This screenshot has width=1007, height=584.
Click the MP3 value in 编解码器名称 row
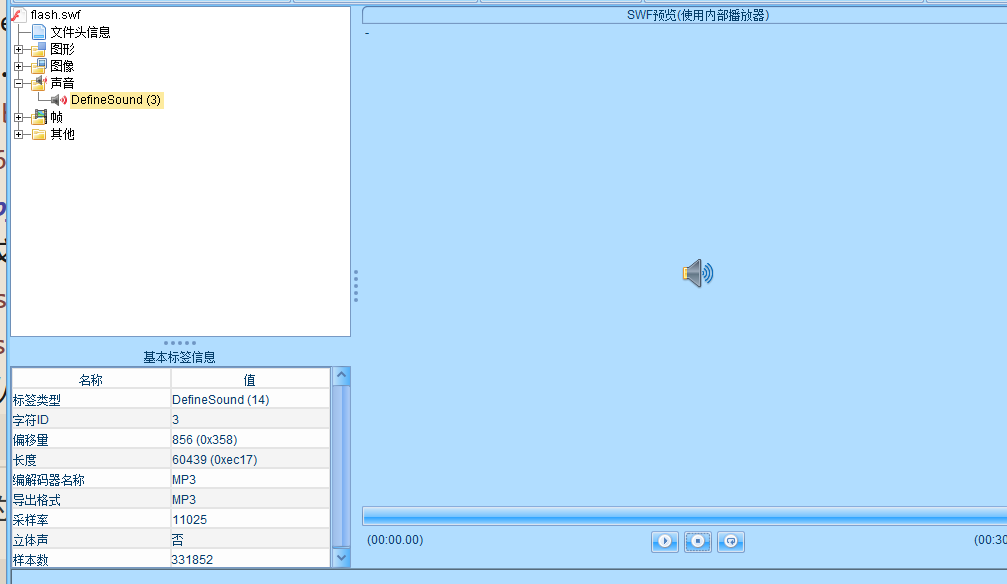(250, 479)
